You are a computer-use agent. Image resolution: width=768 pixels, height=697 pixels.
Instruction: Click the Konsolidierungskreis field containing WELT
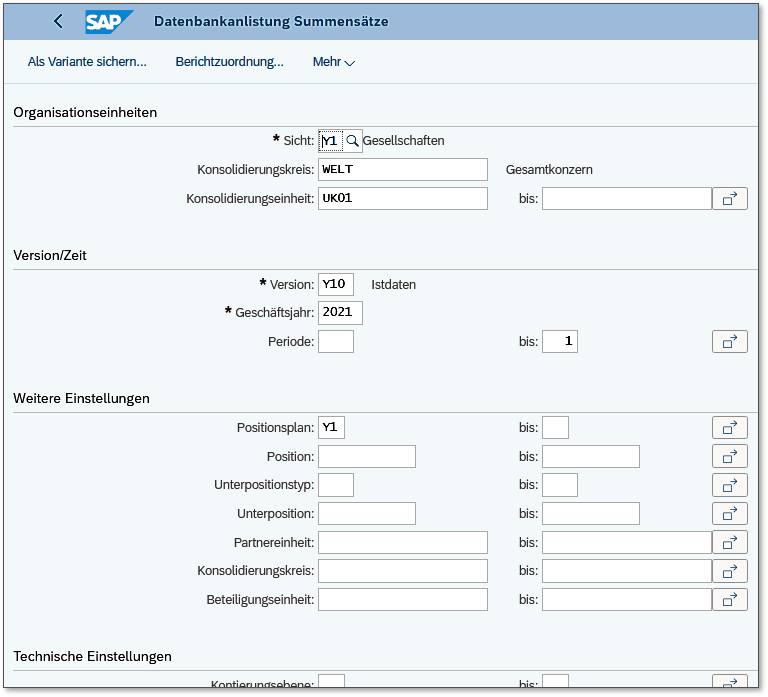point(402,170)
